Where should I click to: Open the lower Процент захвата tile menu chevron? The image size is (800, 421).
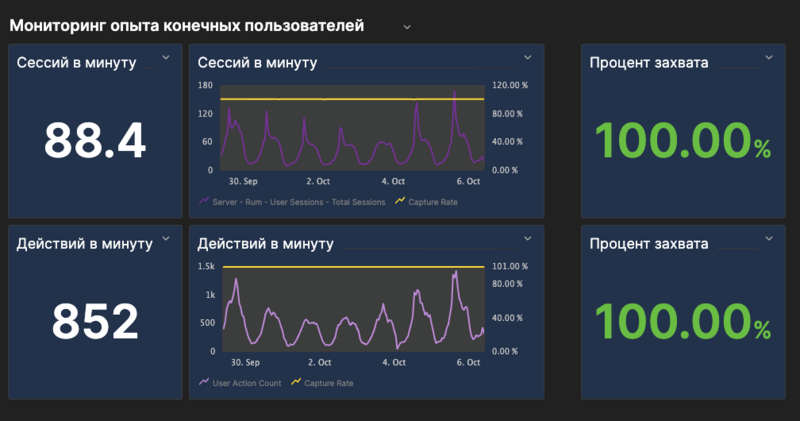click(768, 239)
